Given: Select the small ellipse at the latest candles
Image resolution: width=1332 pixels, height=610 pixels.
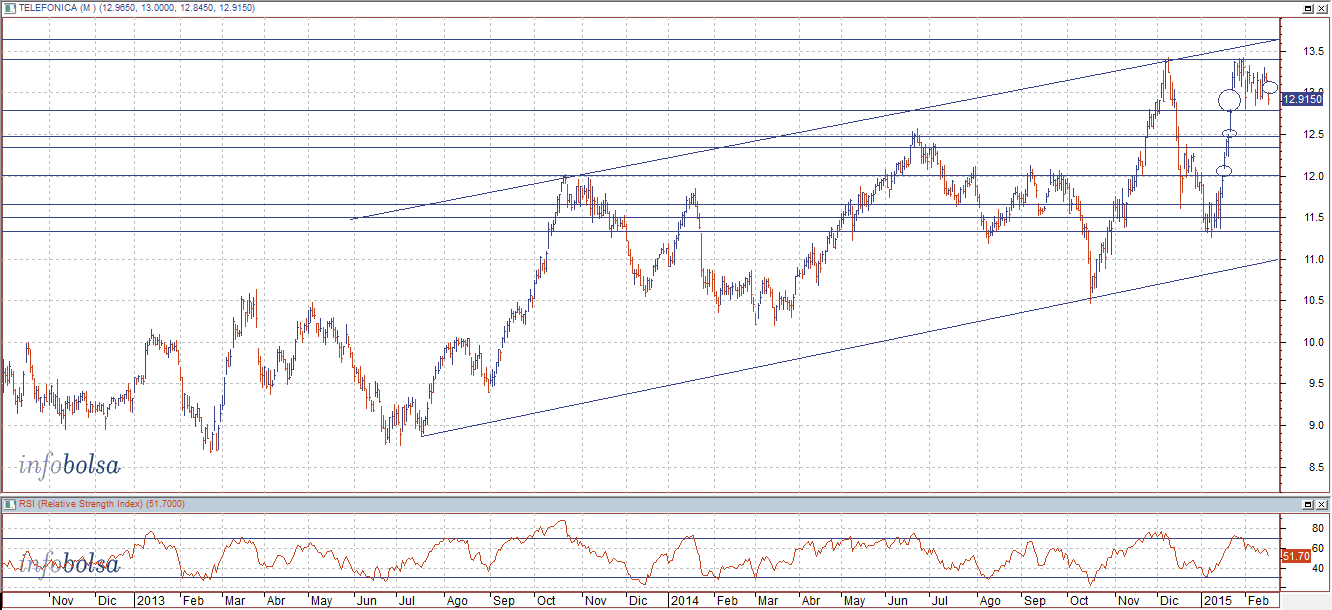Looking at the screenshot, I should point(1270,88).
